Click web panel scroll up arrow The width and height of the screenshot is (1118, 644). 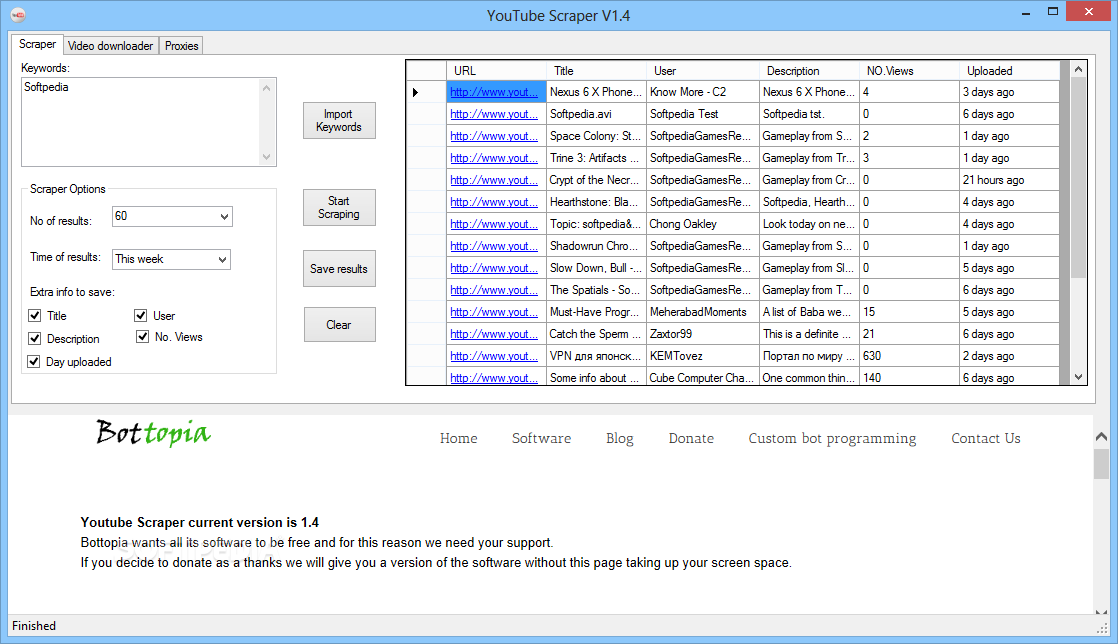click(1102, 436)
